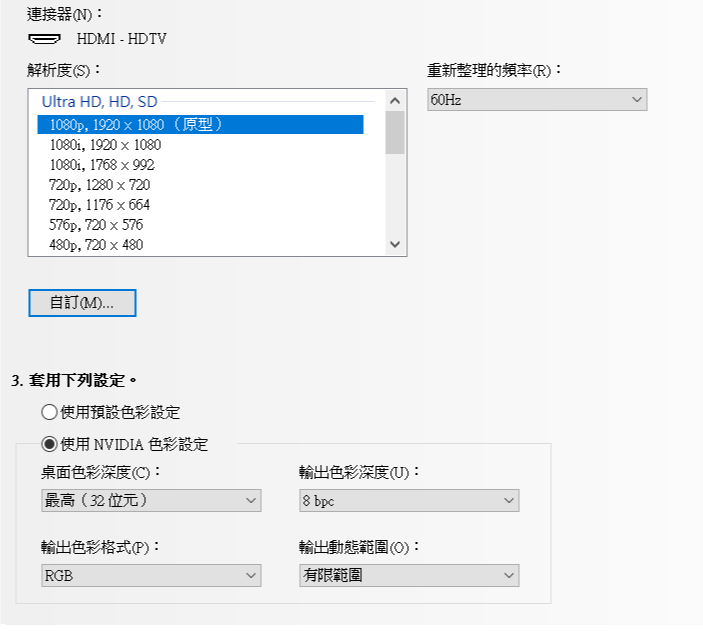703x631 pixels.
Task: Open the 60Hz refresh rate dropdown
Action: click(x=537, y=100)
